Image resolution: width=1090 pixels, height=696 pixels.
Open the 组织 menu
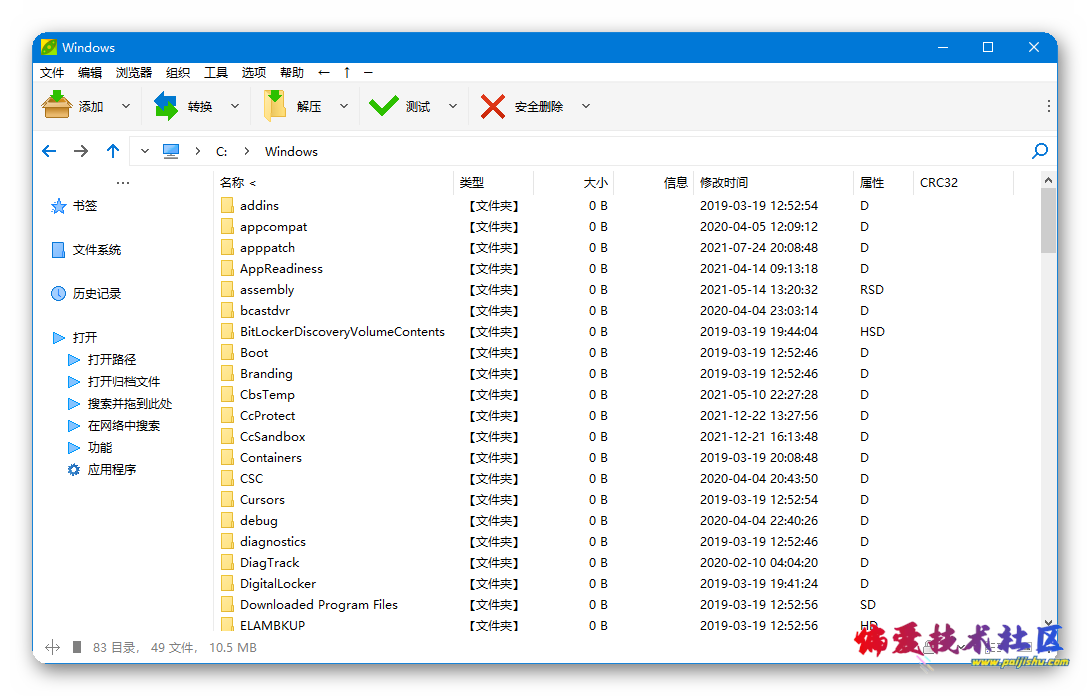tap(178, 72)
